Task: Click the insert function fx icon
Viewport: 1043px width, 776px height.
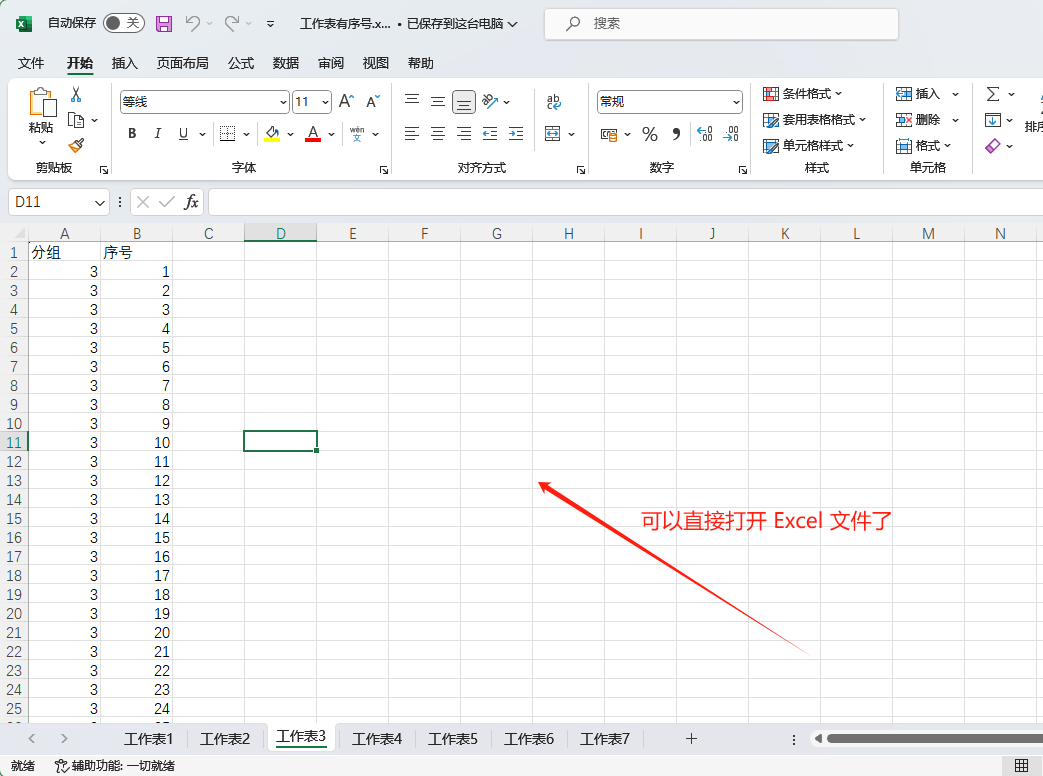Action: (x=191, y=202)
